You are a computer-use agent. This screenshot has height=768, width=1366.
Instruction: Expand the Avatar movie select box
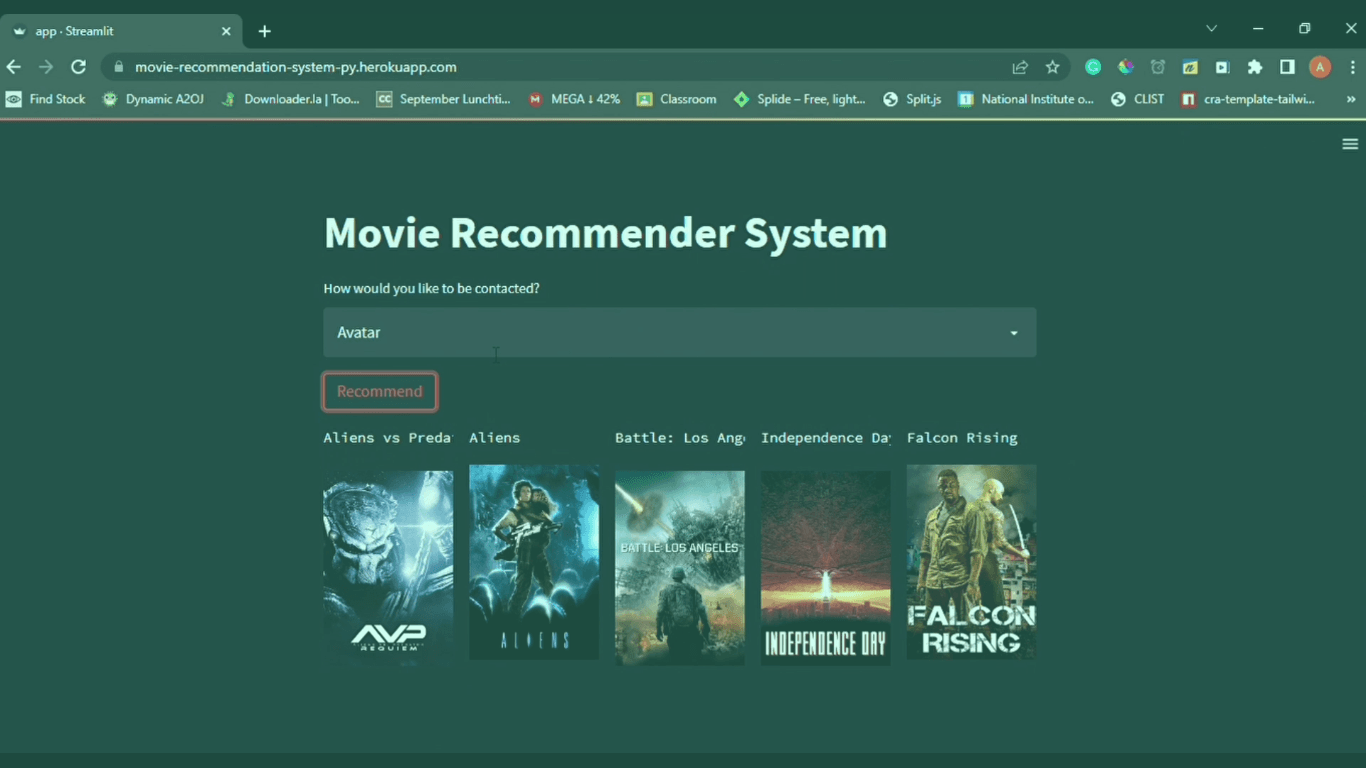(679, 332)
